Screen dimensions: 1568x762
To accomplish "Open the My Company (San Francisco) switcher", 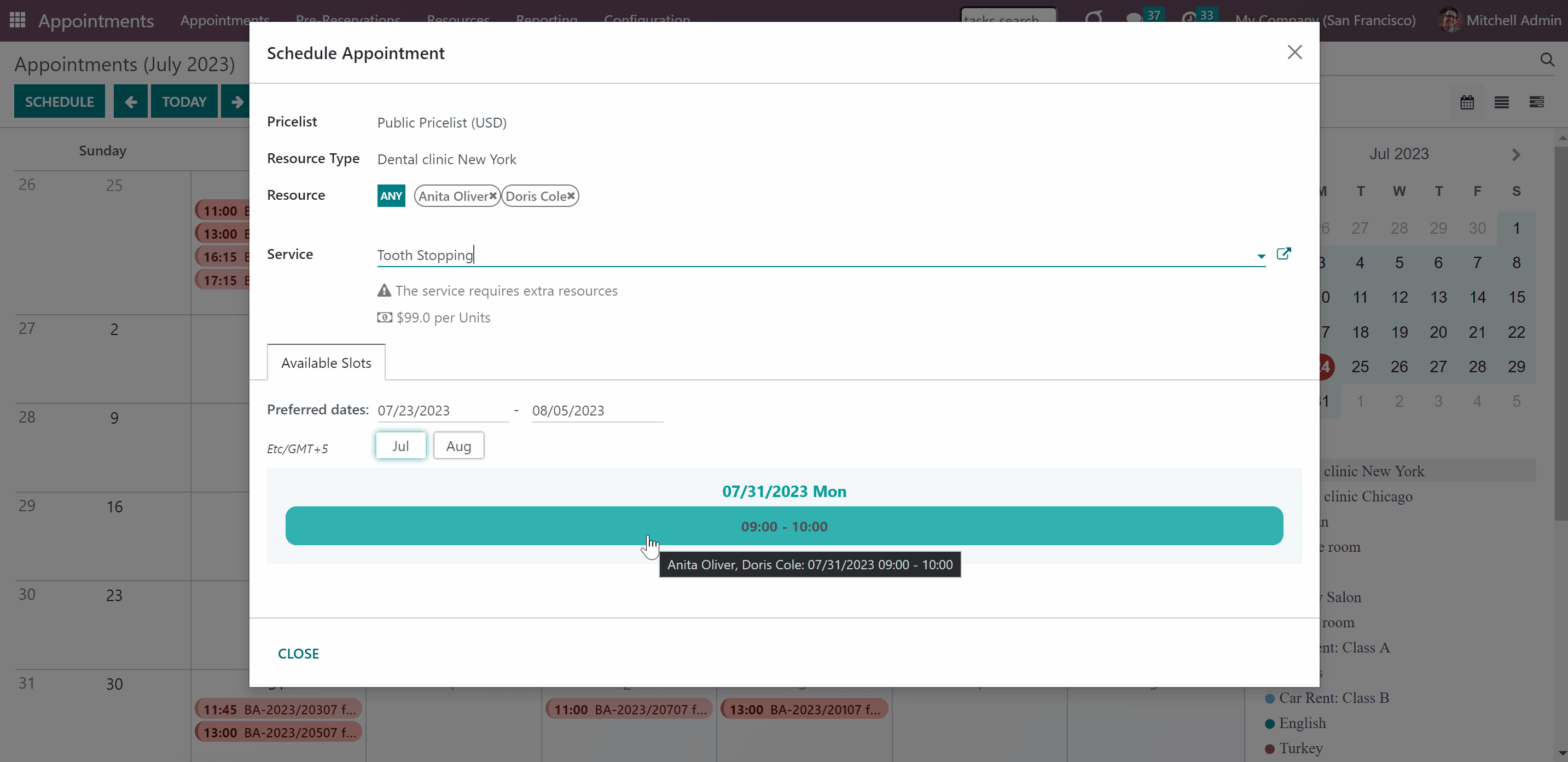I will click(x=1325, y=20).
